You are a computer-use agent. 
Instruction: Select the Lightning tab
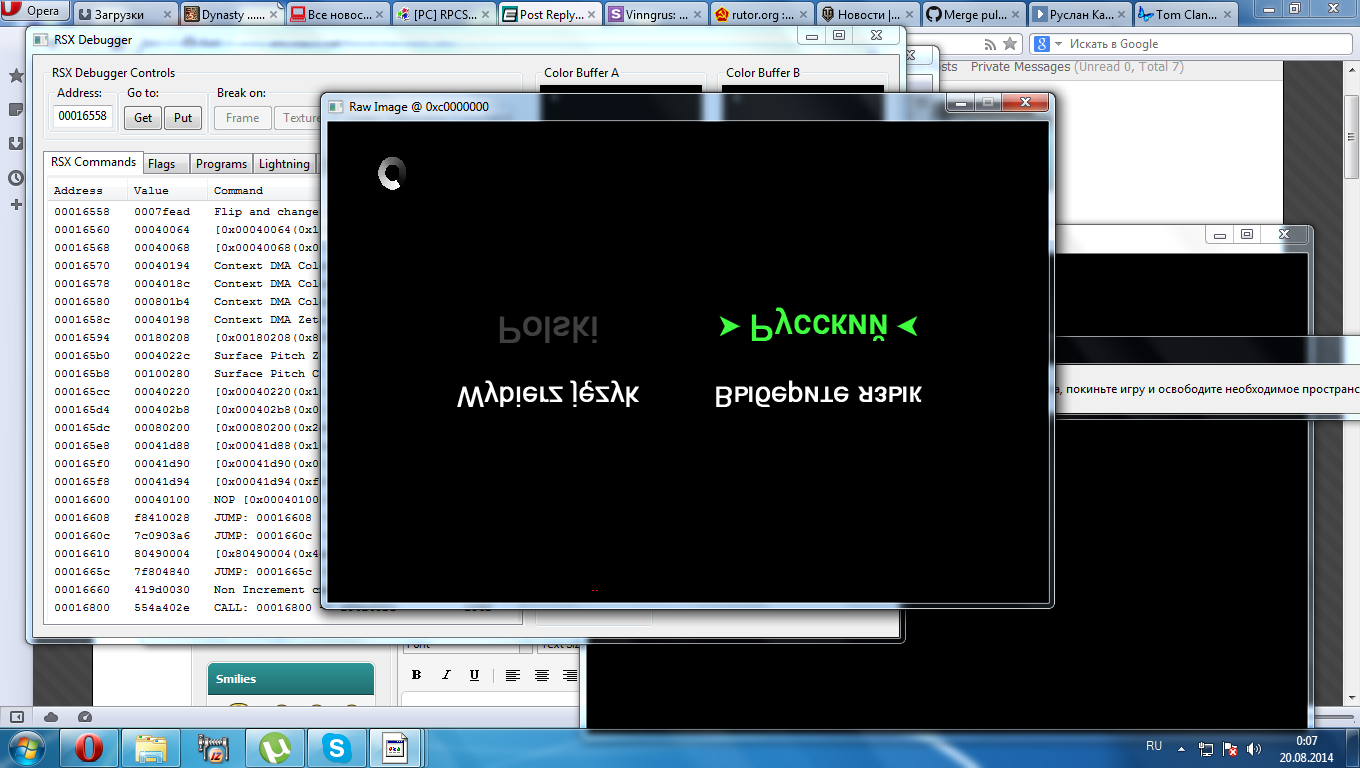click(284, 164)
